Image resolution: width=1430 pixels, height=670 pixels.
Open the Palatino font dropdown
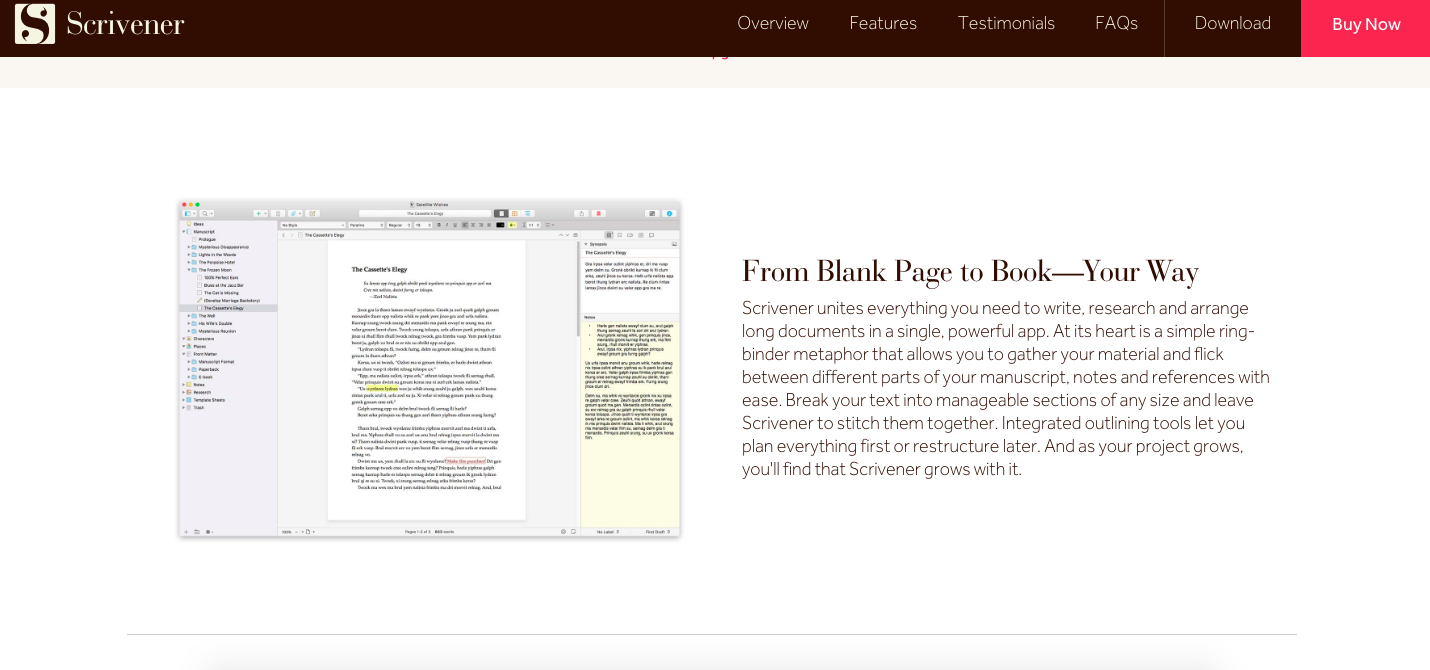tap(366, 225)
